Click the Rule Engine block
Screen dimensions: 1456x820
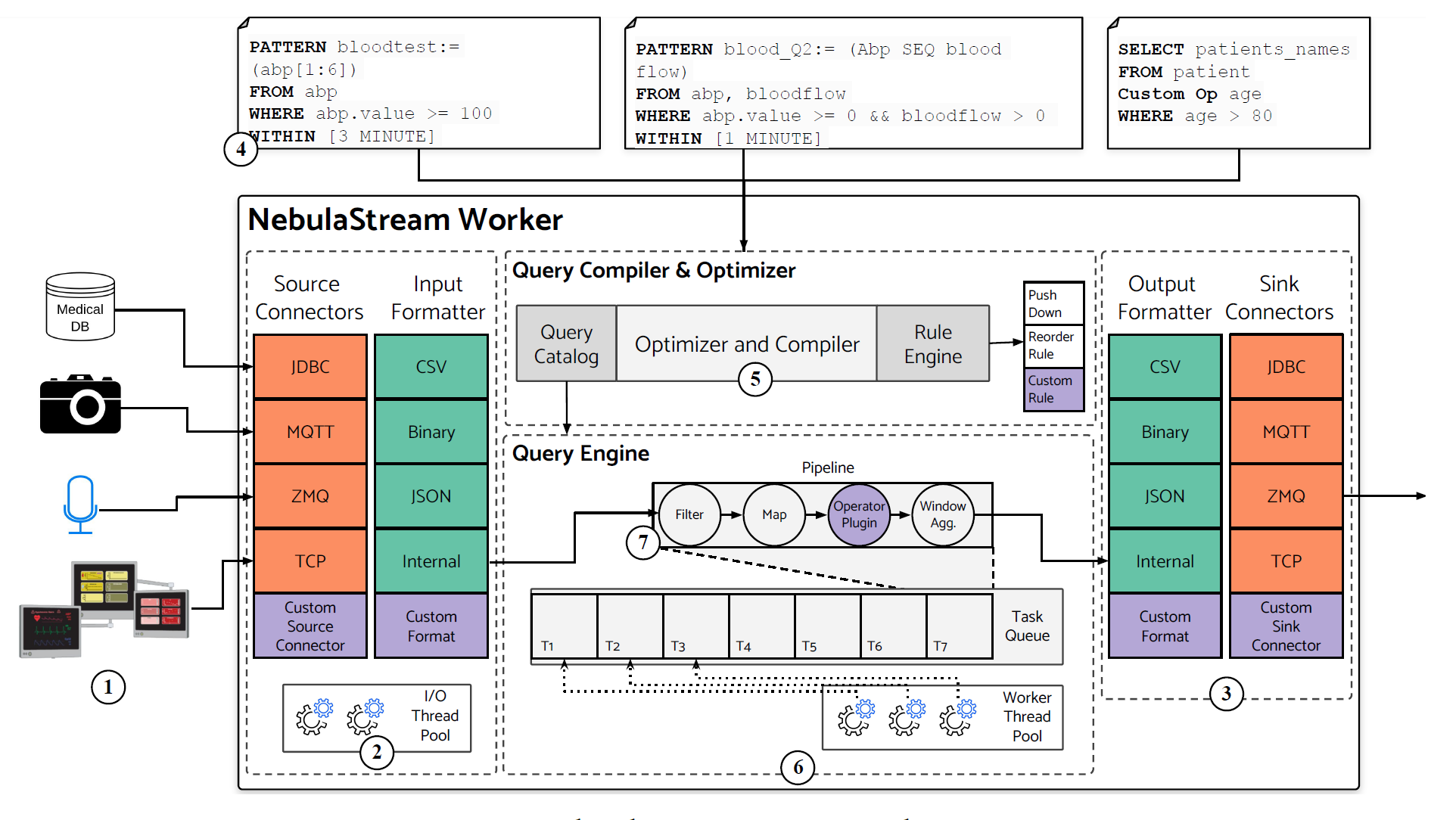(932, 344)
